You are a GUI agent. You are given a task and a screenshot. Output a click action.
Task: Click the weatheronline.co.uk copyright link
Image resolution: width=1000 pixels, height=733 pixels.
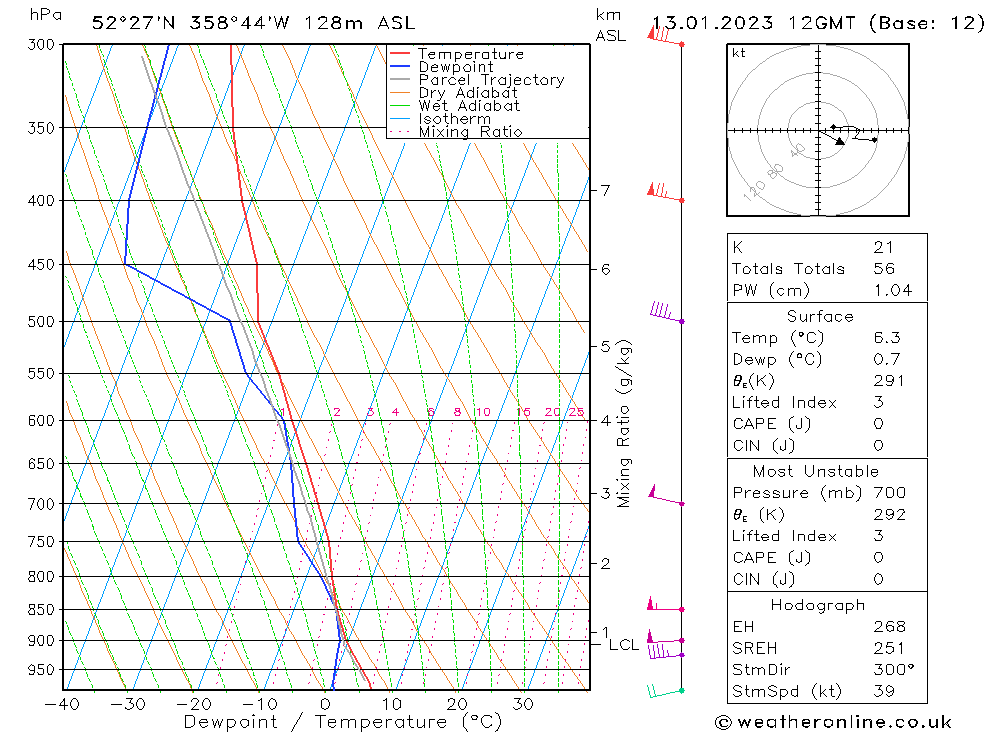[x=834, y=722]
